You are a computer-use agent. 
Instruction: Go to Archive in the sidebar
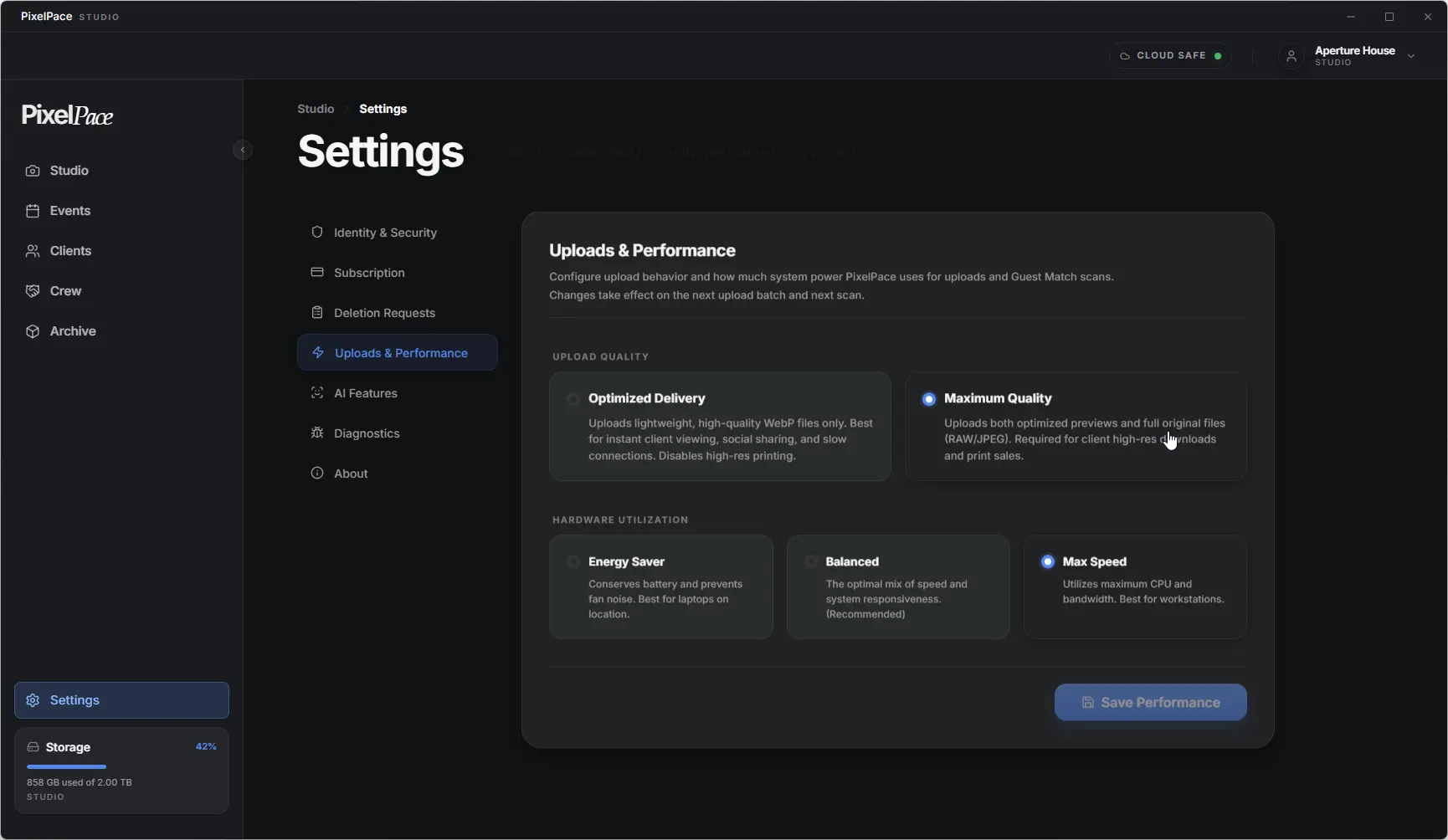pos(121,331)
